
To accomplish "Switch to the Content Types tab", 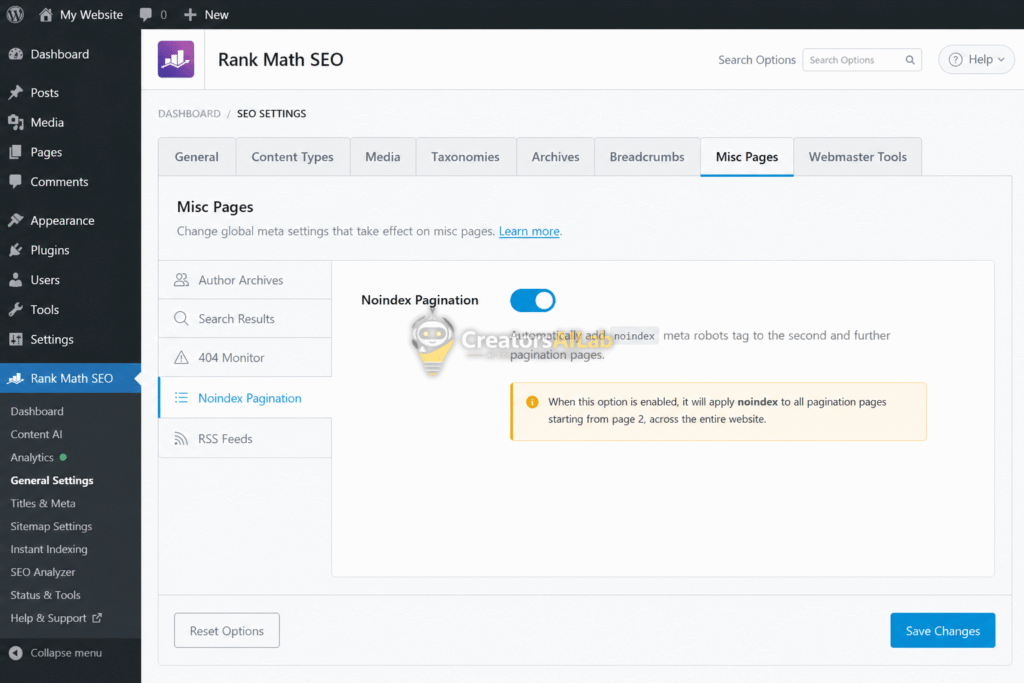I will coord(293,157).
